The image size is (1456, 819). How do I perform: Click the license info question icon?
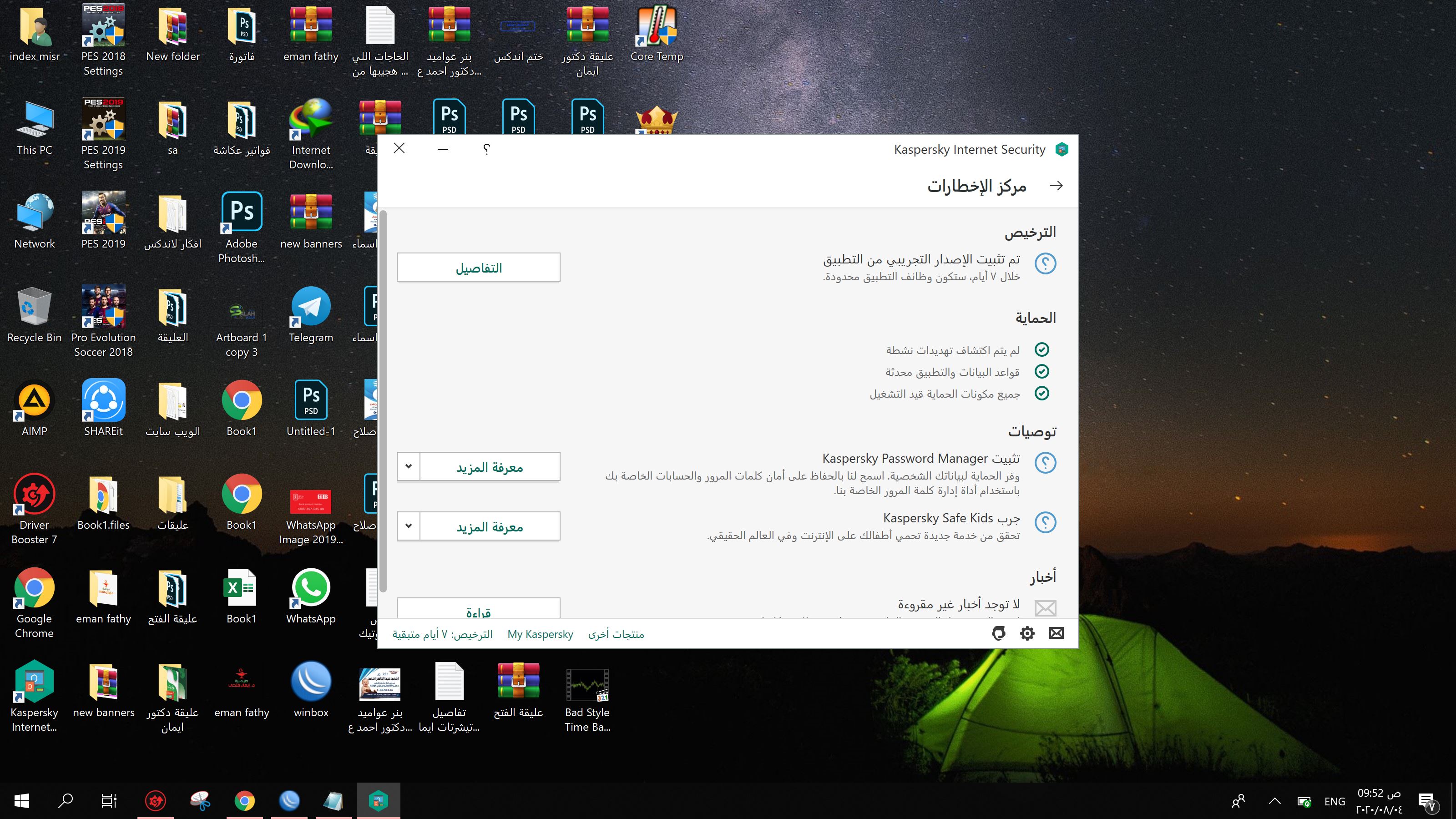[1045, 263]
